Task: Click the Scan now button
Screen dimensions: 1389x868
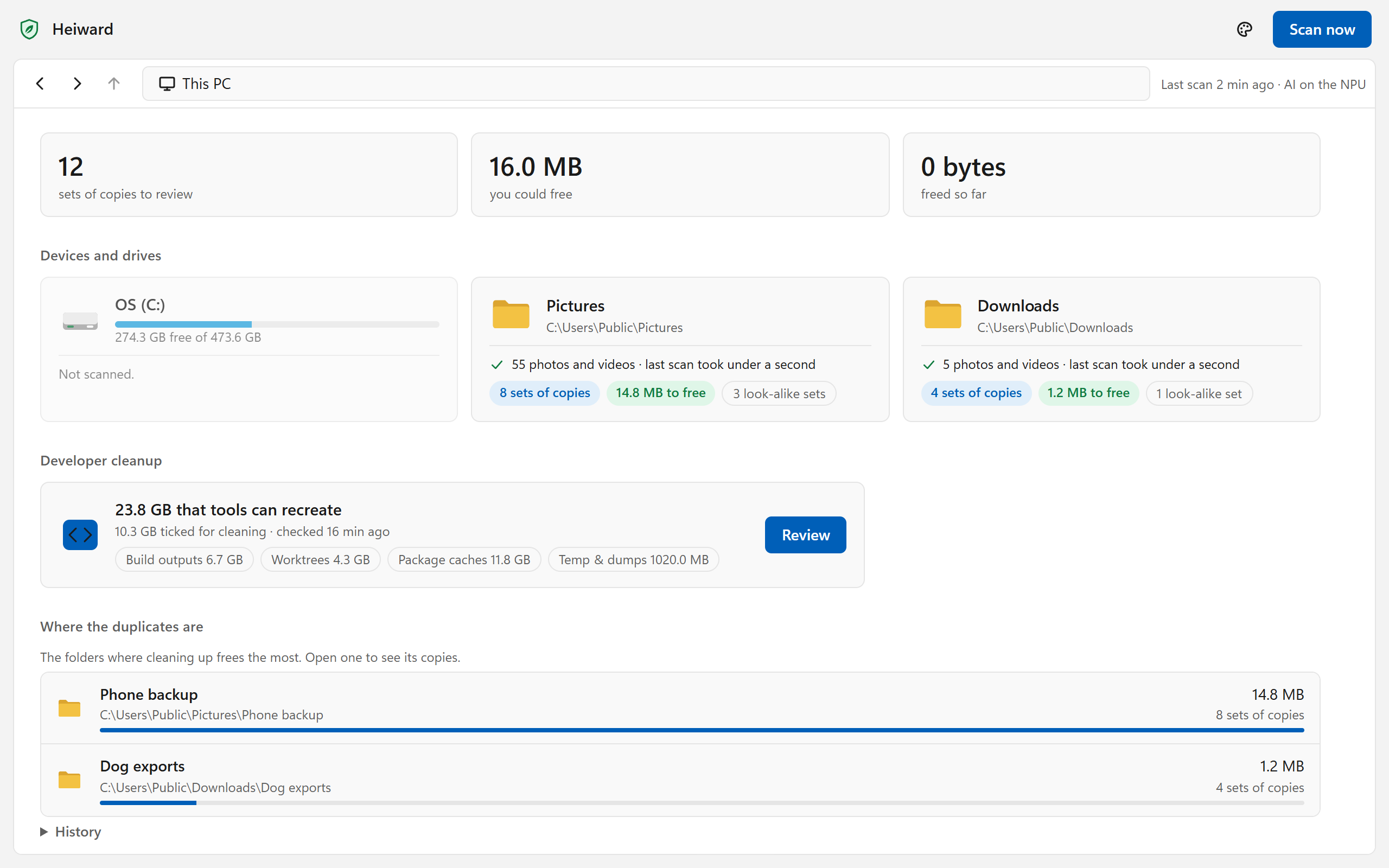Action: pos(1321,29)
